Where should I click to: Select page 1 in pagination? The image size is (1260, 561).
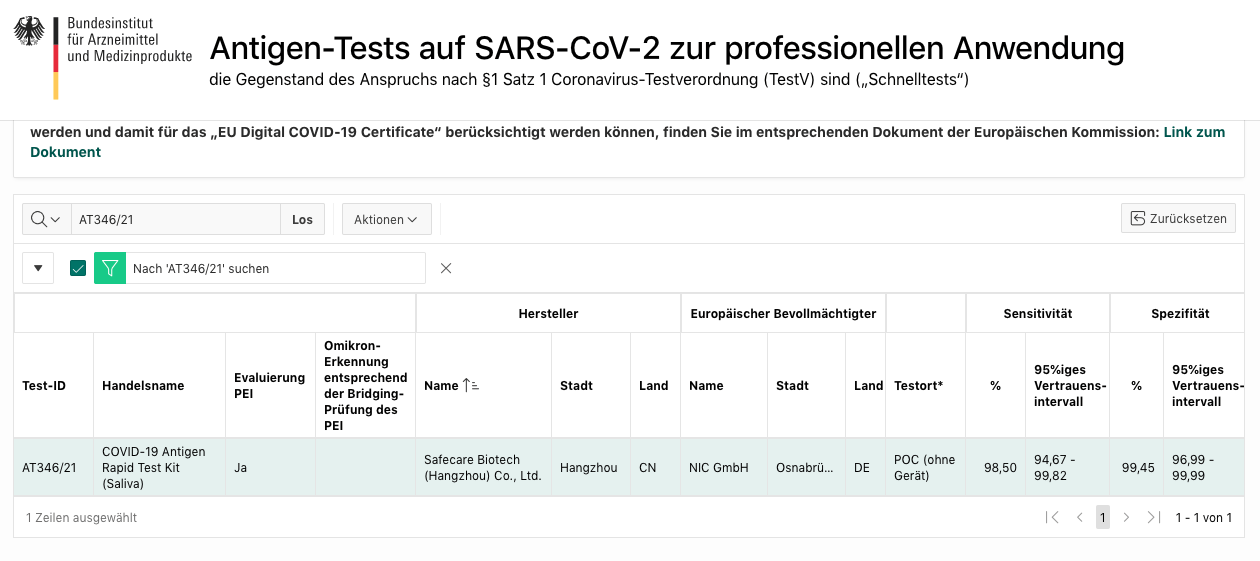pyautogui.click(x=1103, y=517)
